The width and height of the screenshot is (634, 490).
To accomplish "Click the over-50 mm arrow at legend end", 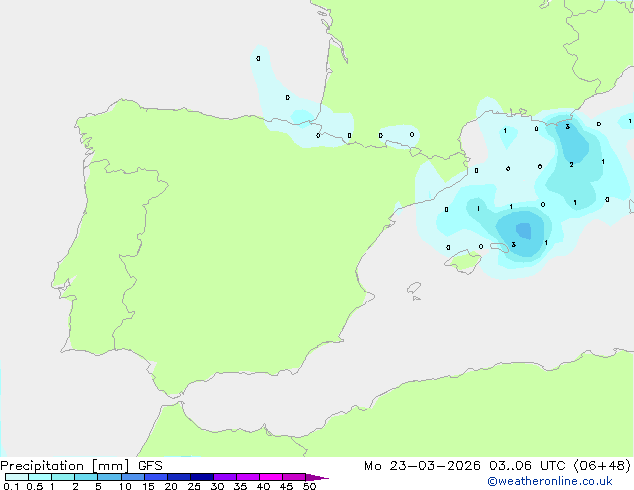I will [317, 477].
